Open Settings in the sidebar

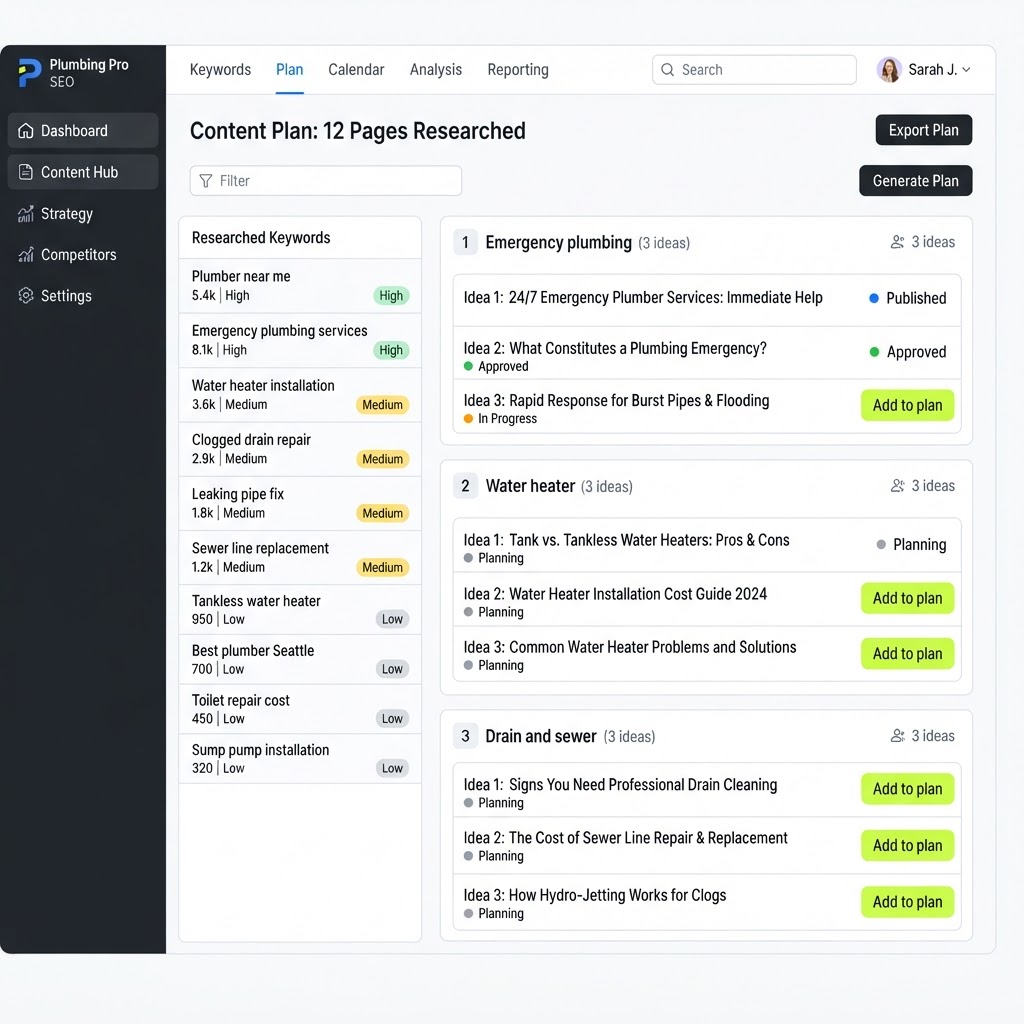point(83,296)
